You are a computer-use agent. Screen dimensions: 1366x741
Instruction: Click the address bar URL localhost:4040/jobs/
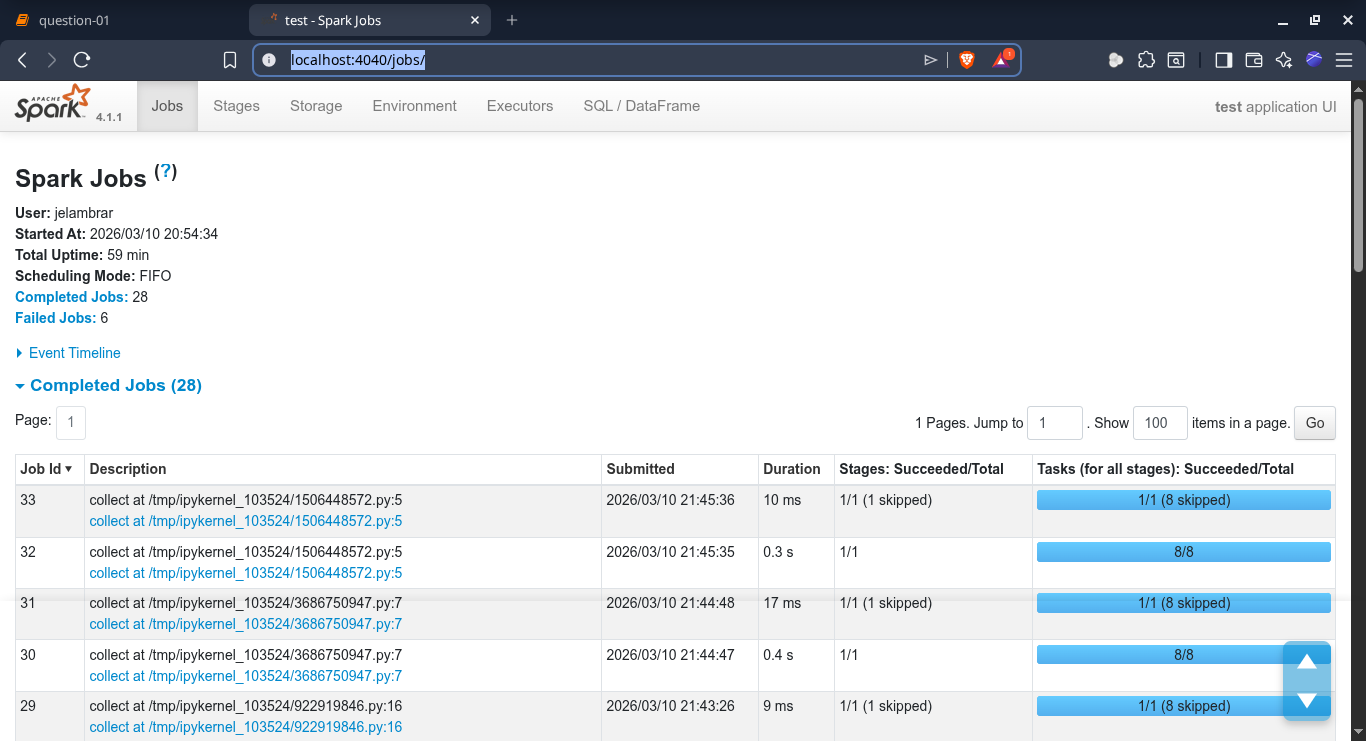coord(358,60)
